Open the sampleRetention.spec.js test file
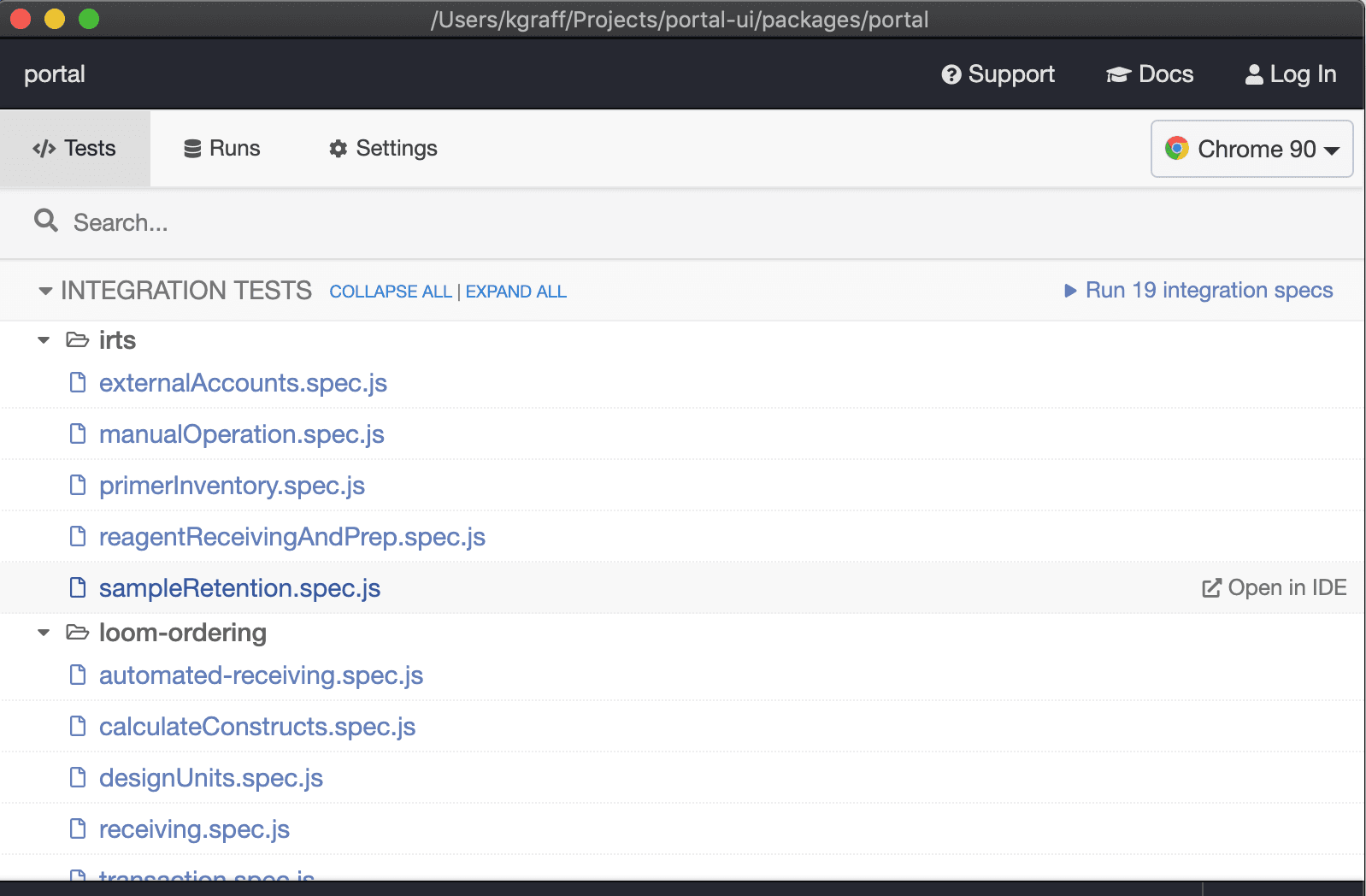1366x896 pixels. pos(239,588)
